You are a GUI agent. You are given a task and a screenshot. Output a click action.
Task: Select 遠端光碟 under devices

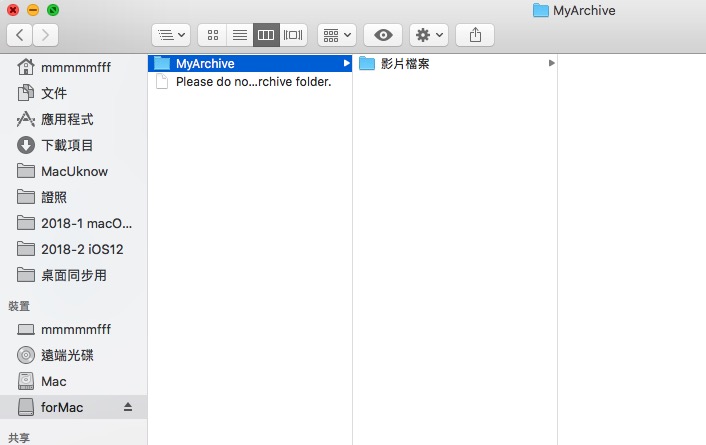coord(67,355)
